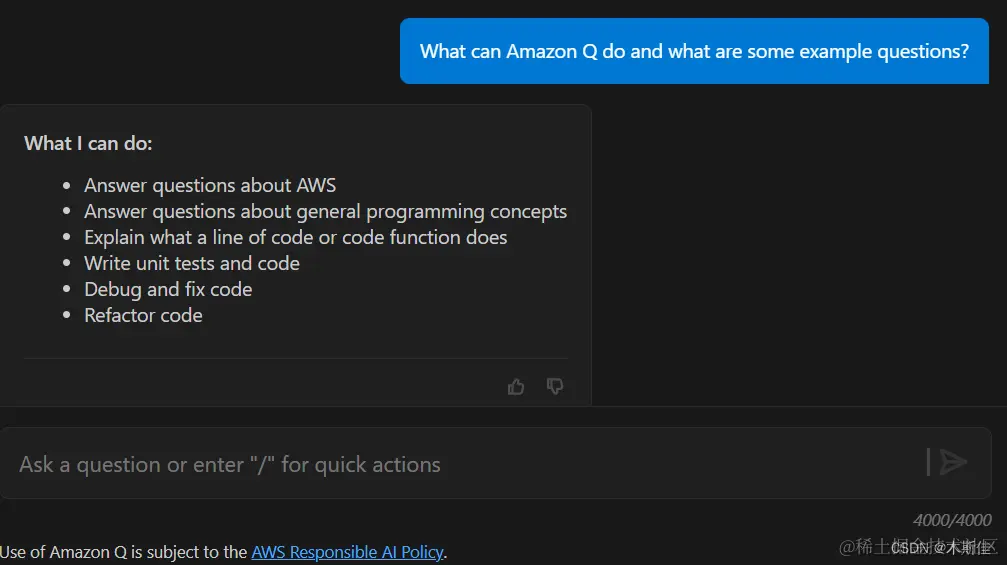This screenshot has width=1007, height=565.
Task: Select the "Refactor code" list item
Action: 143,315
